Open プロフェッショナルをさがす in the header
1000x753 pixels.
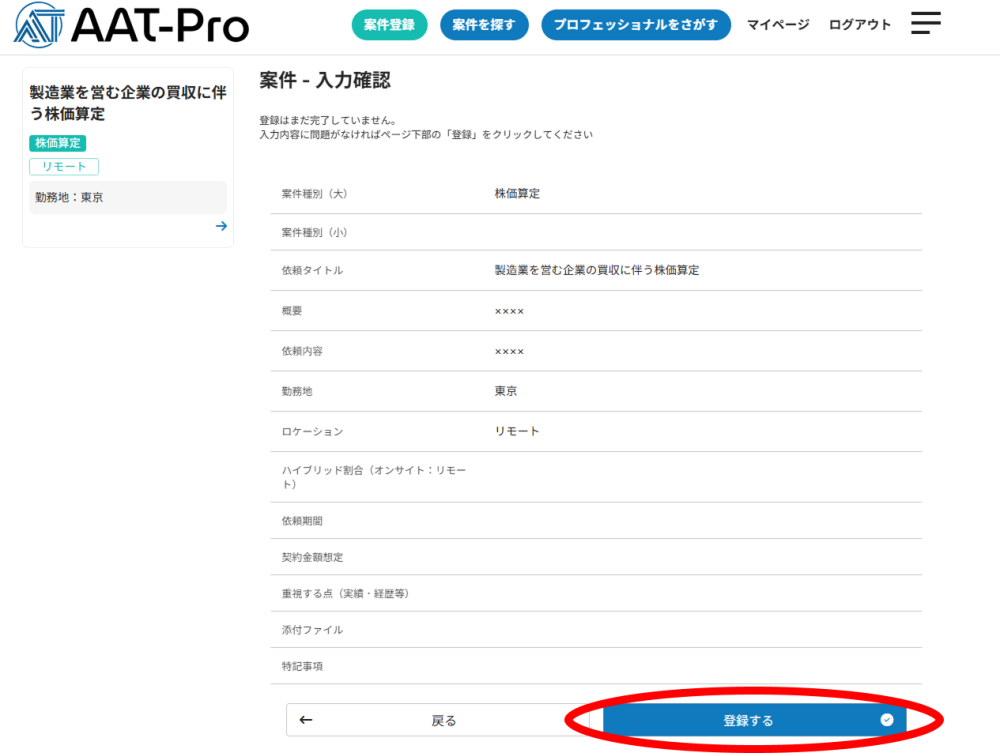point(635,25)
